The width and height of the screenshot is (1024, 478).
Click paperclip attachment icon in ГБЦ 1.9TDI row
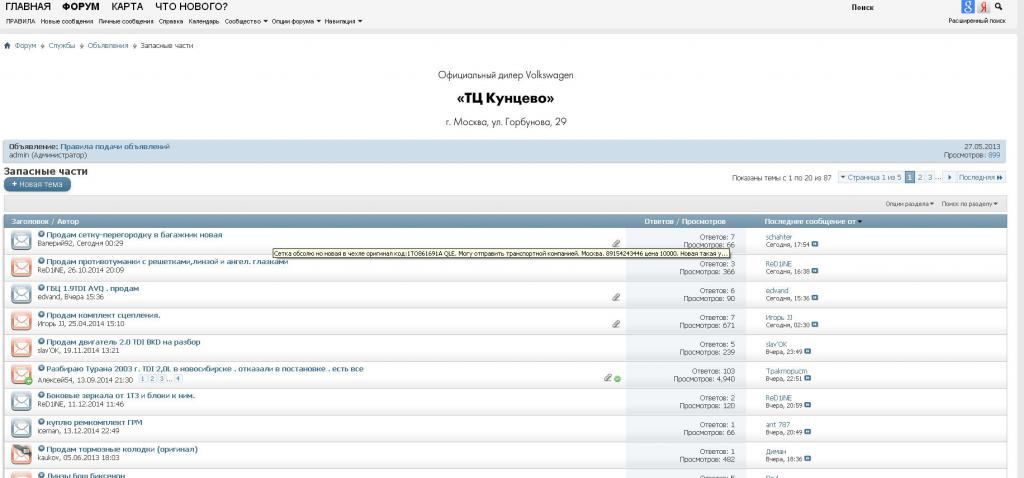pos(616,297)
